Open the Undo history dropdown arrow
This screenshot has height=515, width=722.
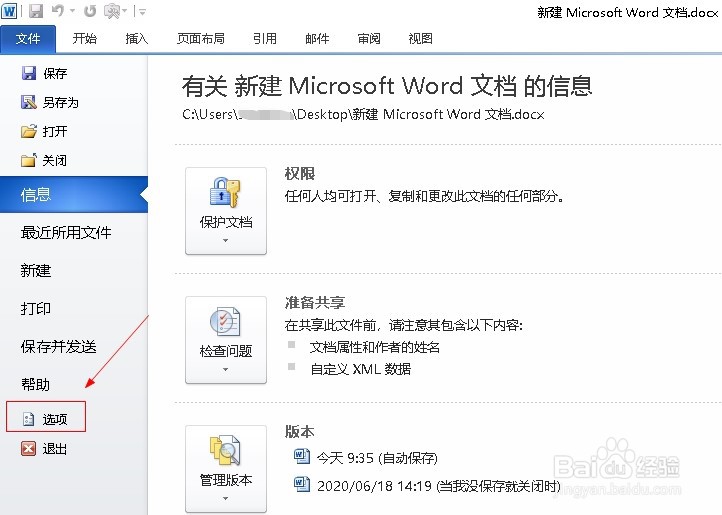(x=73, y=11)
